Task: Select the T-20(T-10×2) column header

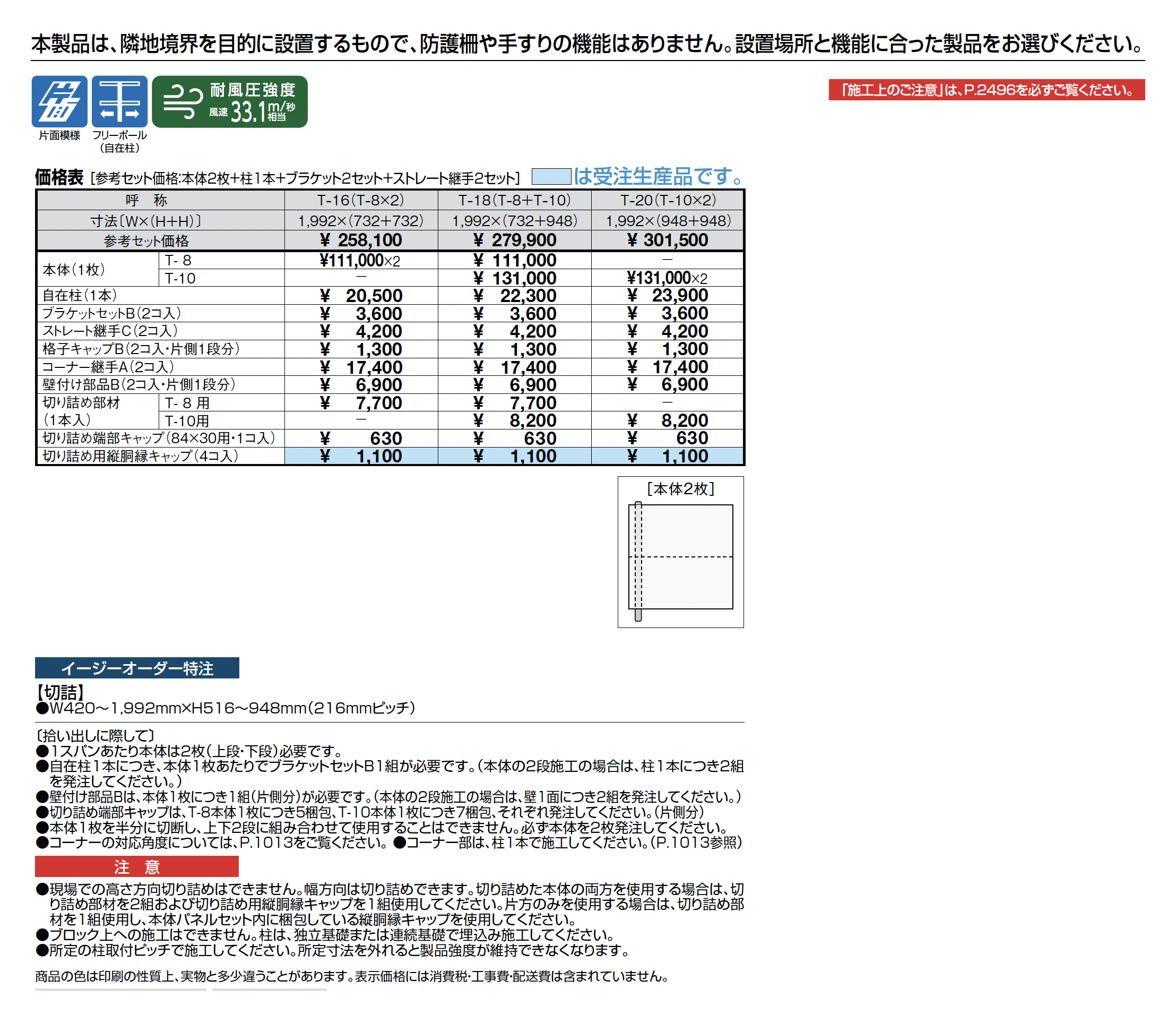Action: (x=668, y=200)
